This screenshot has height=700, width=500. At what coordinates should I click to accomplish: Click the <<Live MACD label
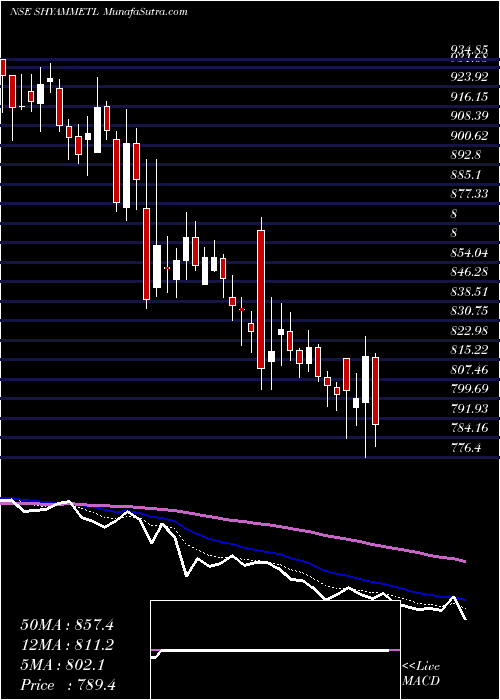421,674
